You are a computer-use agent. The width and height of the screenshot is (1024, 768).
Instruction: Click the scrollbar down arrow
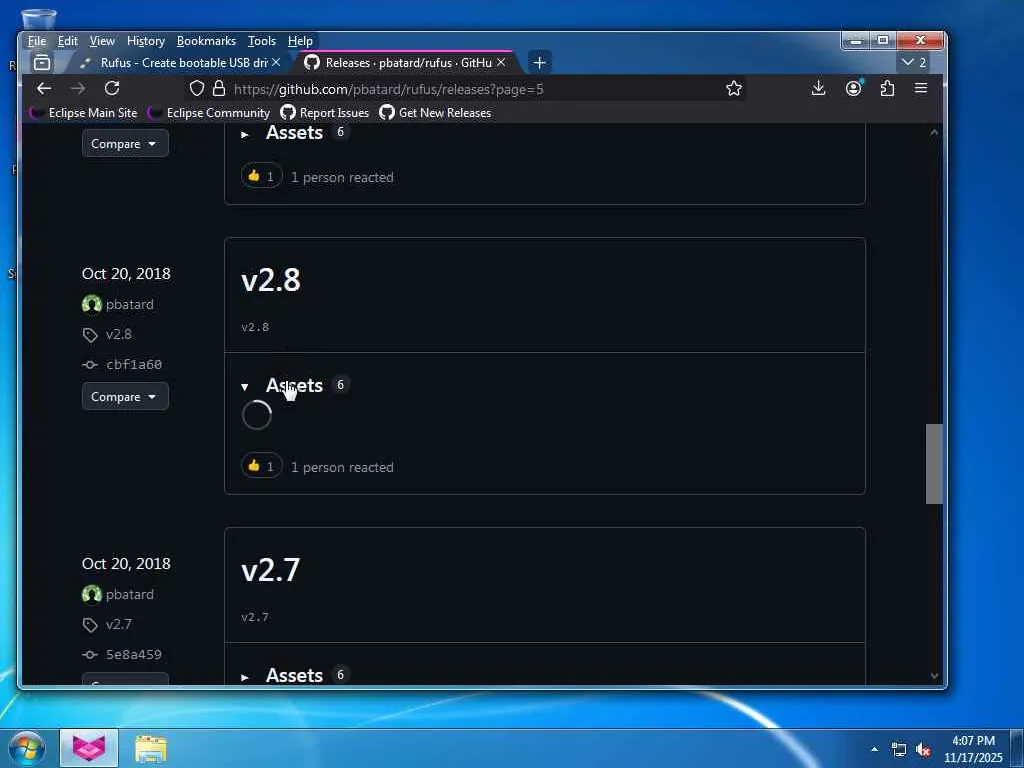coord(934,676)
